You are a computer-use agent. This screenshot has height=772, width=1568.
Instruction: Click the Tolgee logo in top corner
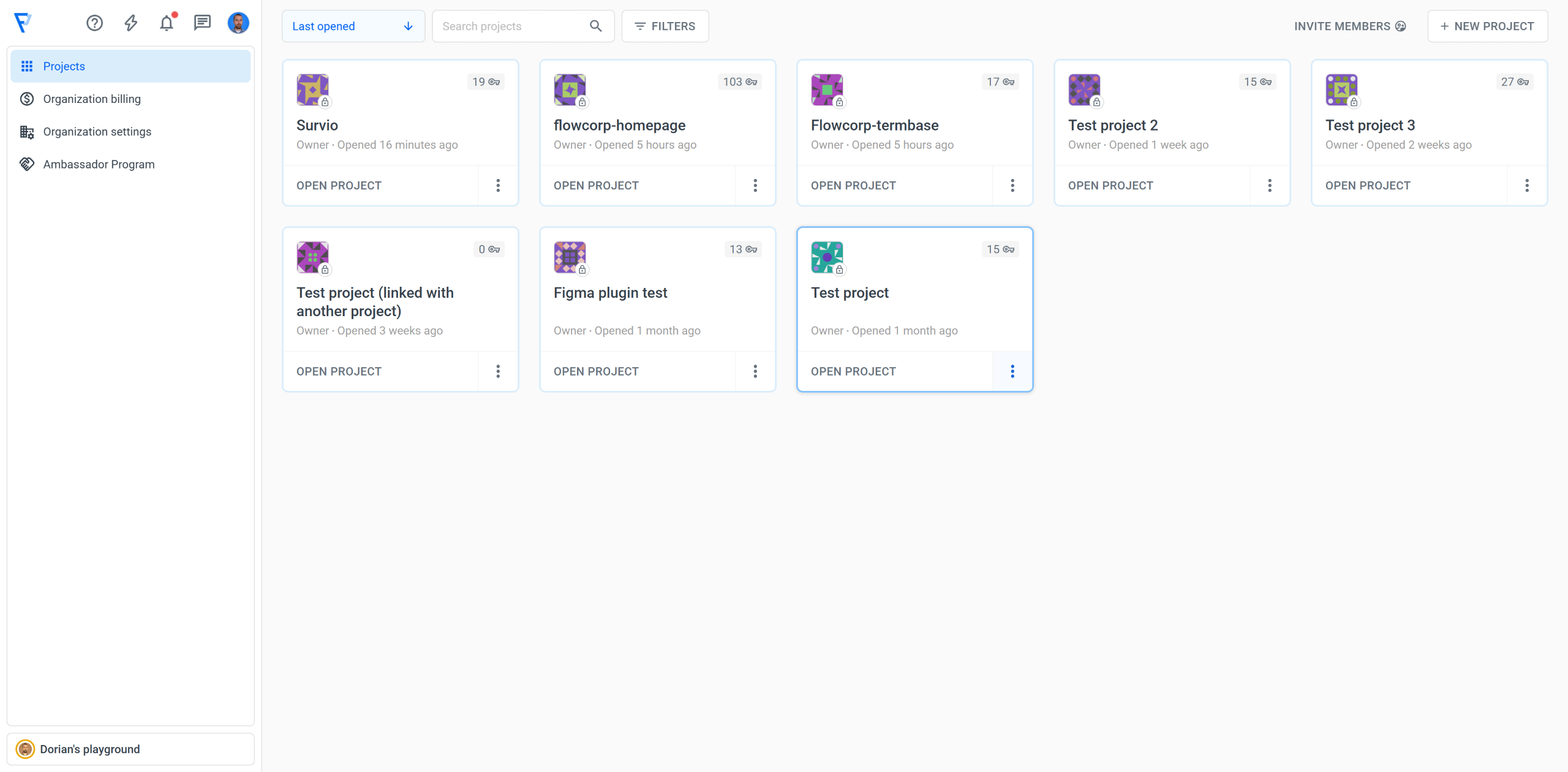(x=23, y=23)
